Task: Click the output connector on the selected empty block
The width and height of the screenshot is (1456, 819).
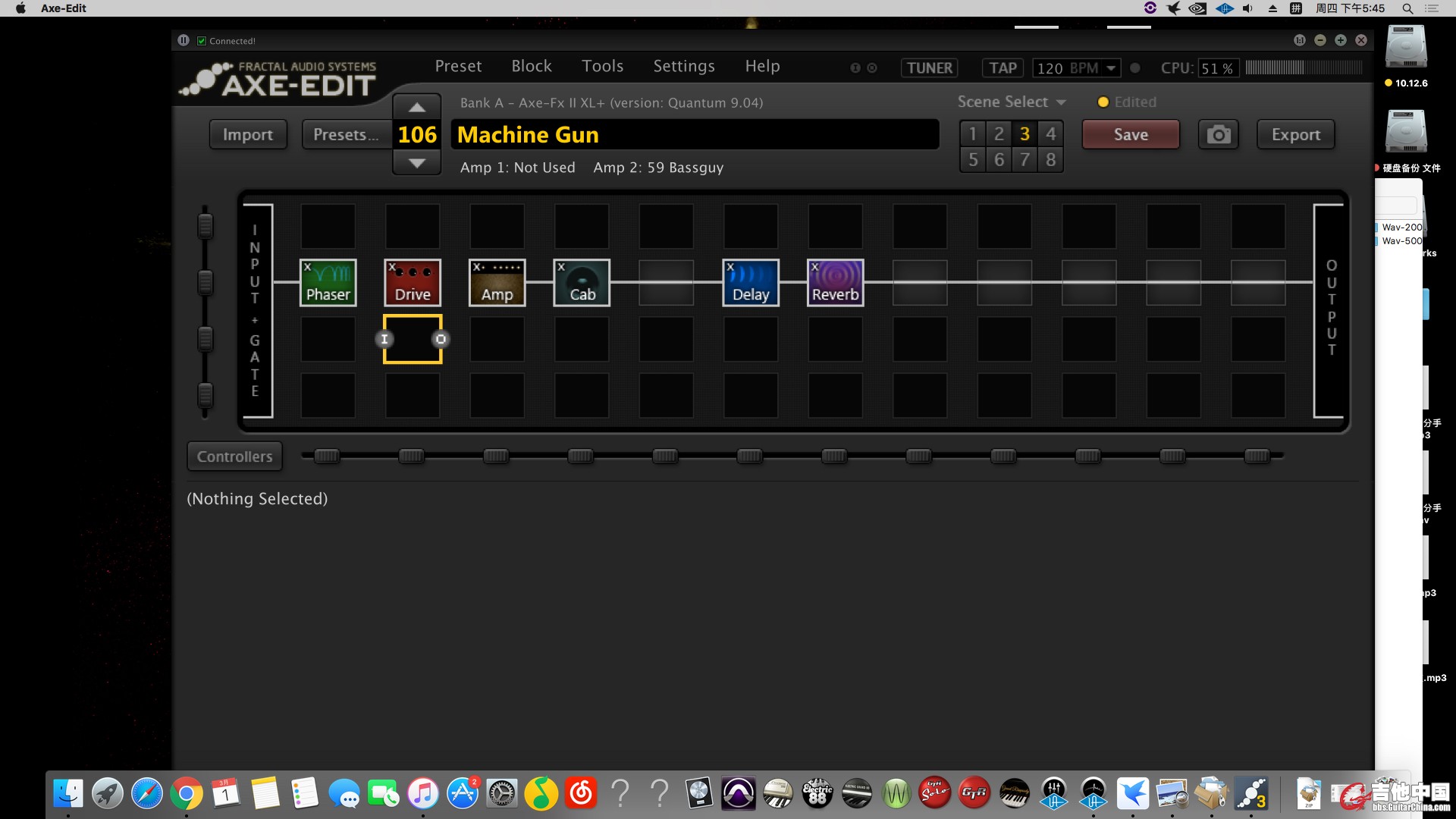Action: pos(441,339)
